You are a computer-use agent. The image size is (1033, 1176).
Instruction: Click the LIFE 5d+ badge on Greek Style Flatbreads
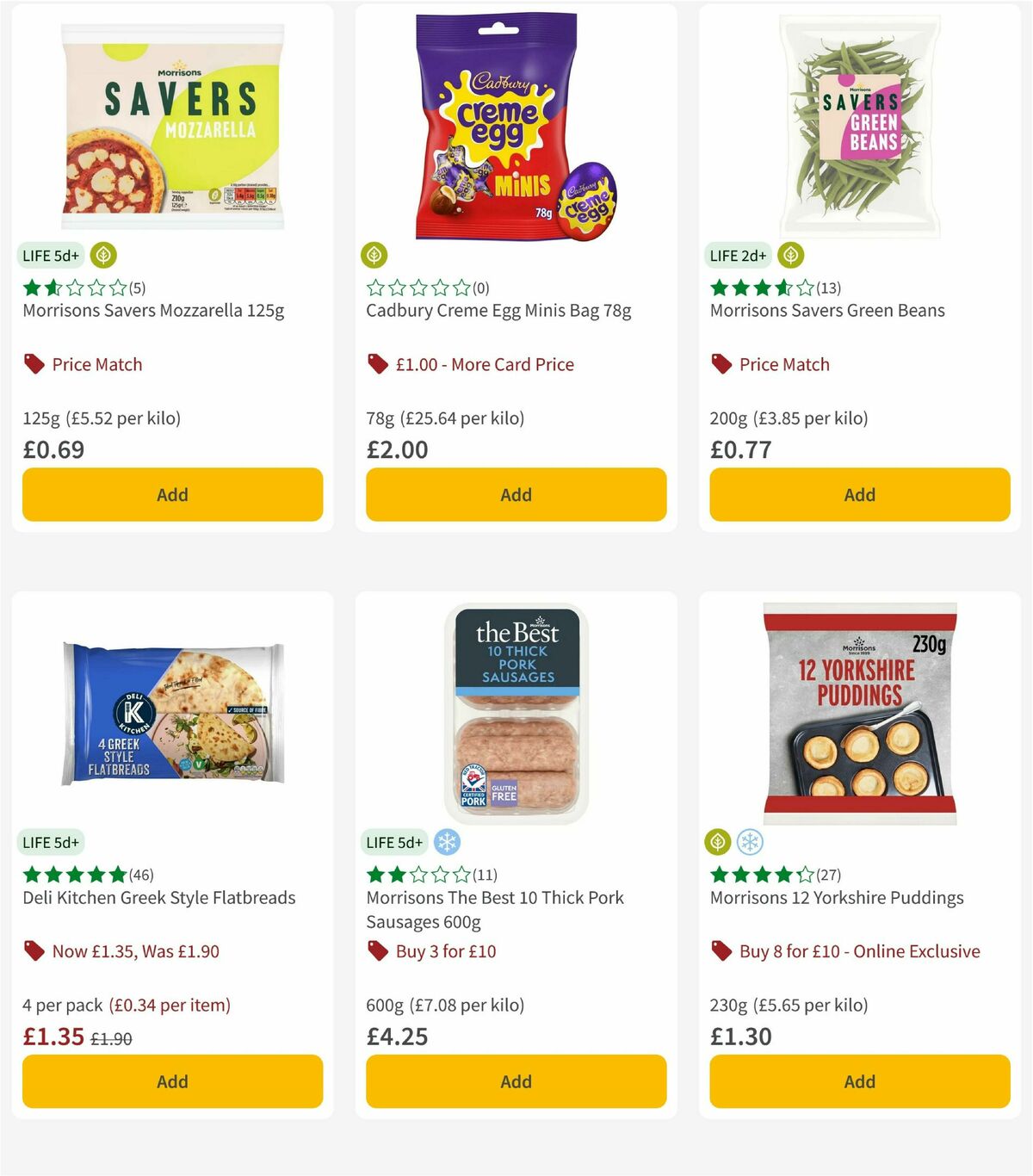tap(52, 842)
